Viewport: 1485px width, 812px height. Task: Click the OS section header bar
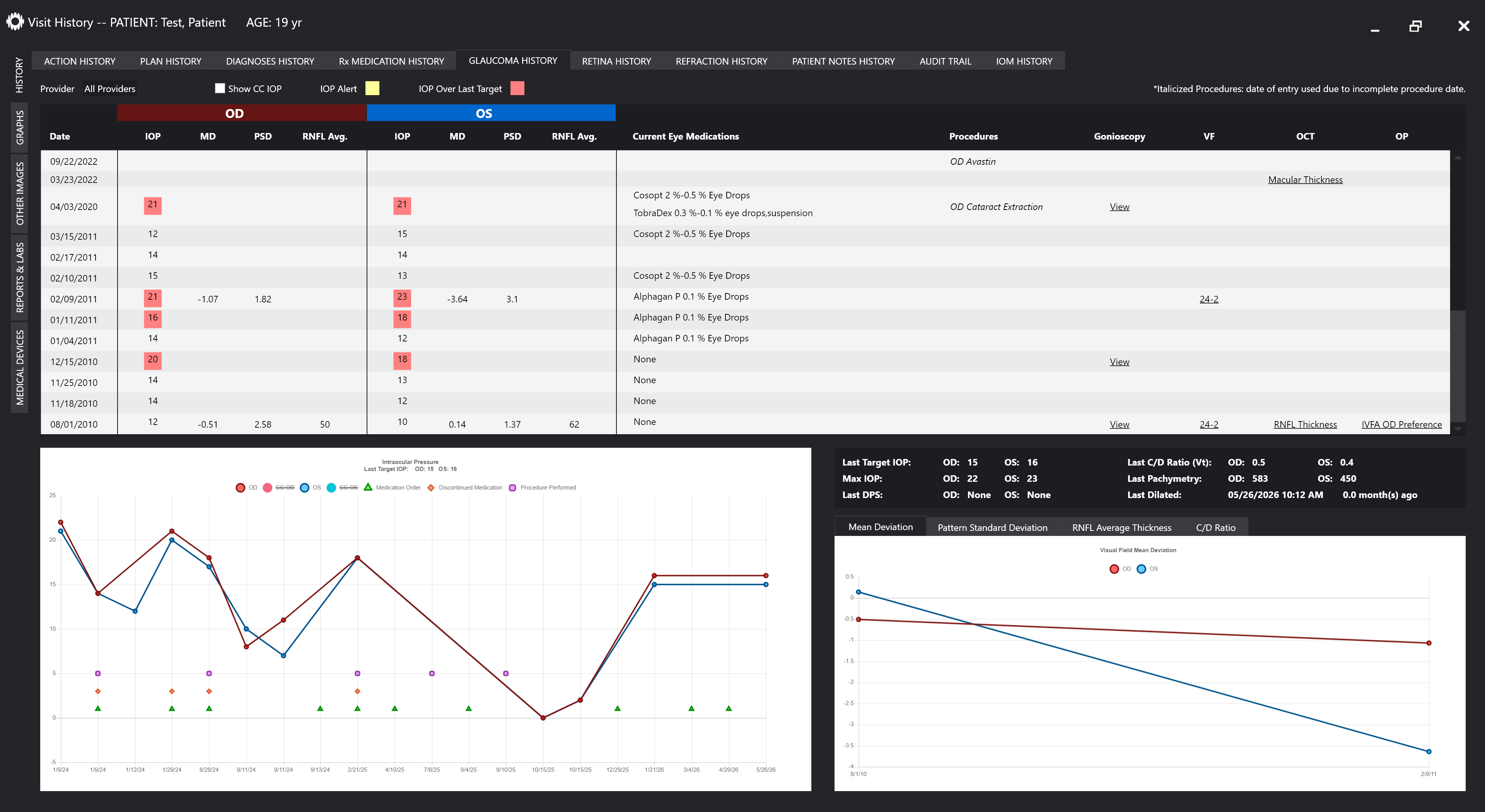(491, 113)
